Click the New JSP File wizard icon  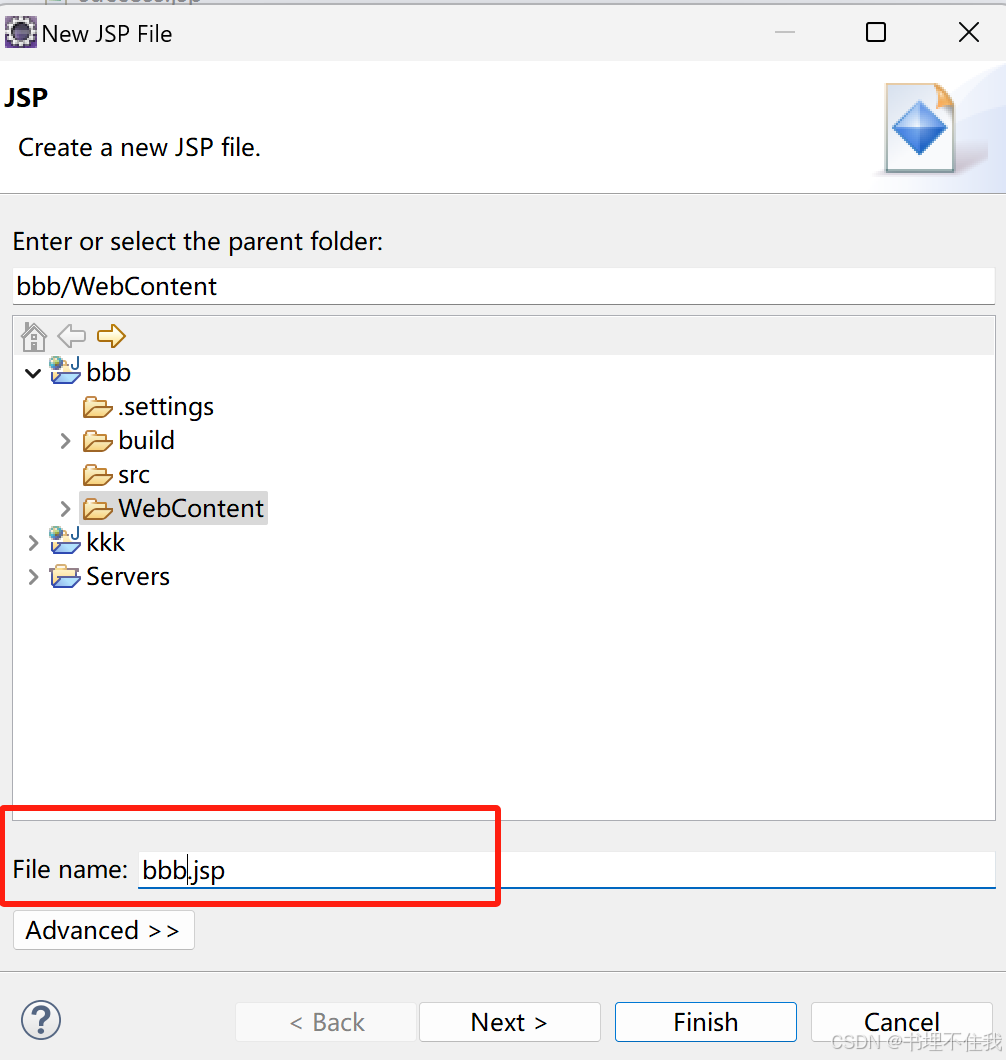click(20, 32)
